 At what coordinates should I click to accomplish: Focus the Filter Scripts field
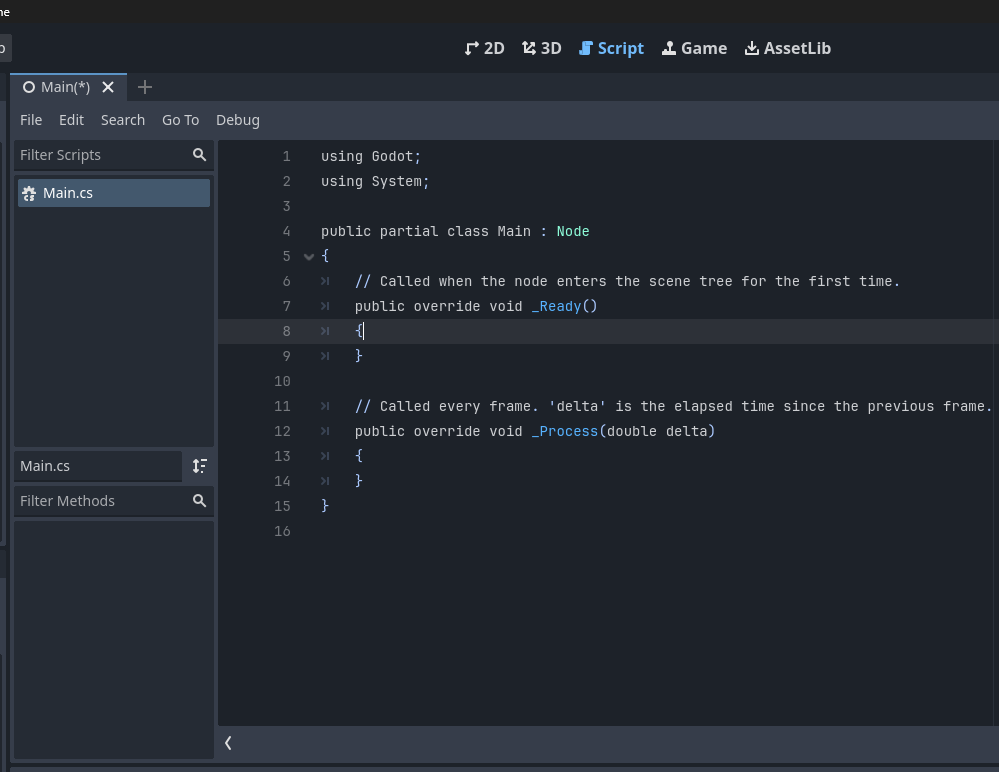(x=113, y=155)
